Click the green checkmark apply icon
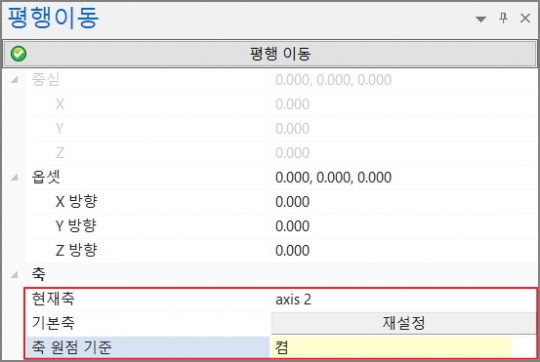Viewport: 540px width, 362px height. click(18, 54)
